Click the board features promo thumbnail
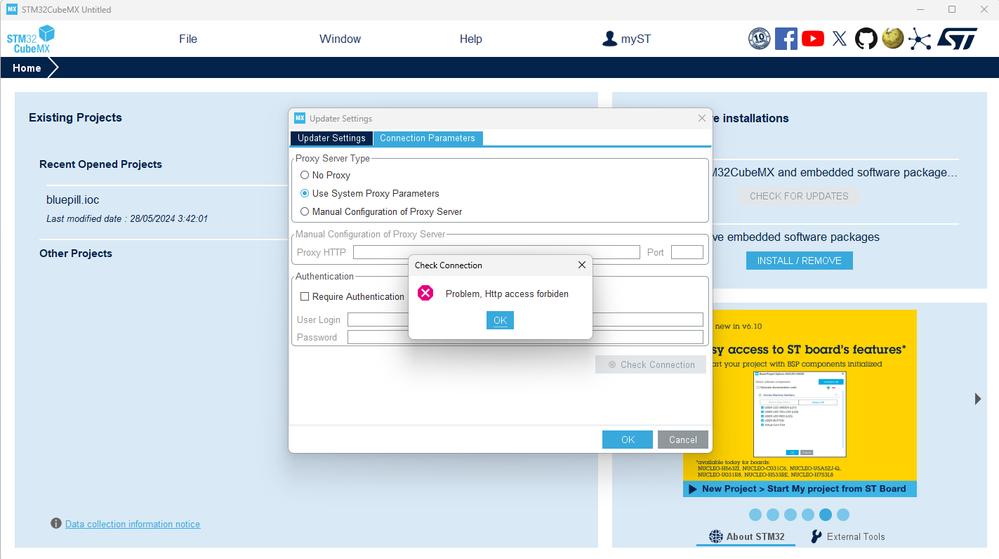Screen dimensions: 999x559 (x=800, y=414)
